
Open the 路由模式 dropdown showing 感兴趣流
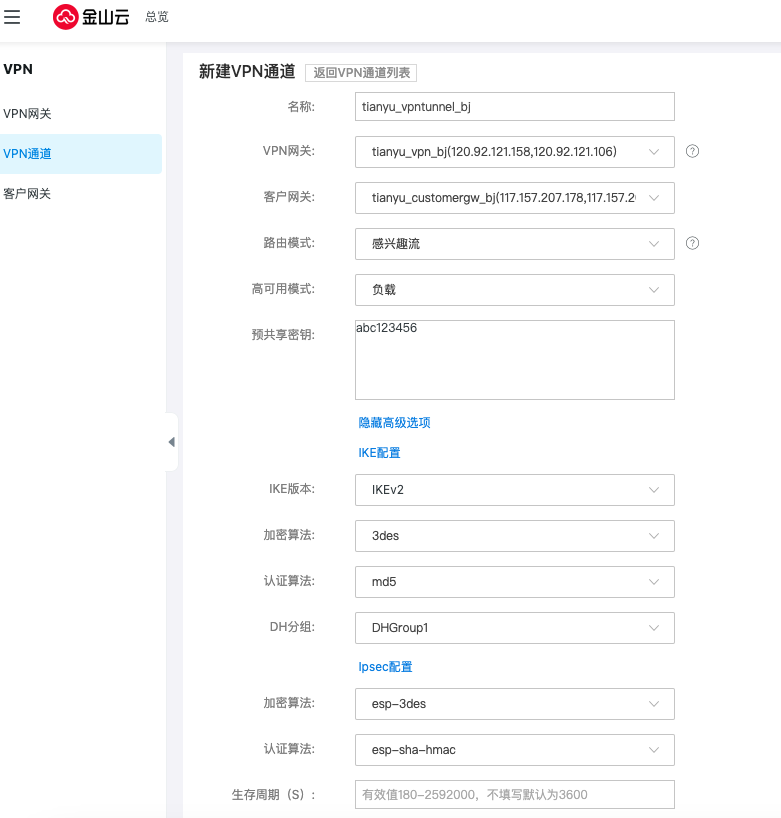[x=514, y=244]
